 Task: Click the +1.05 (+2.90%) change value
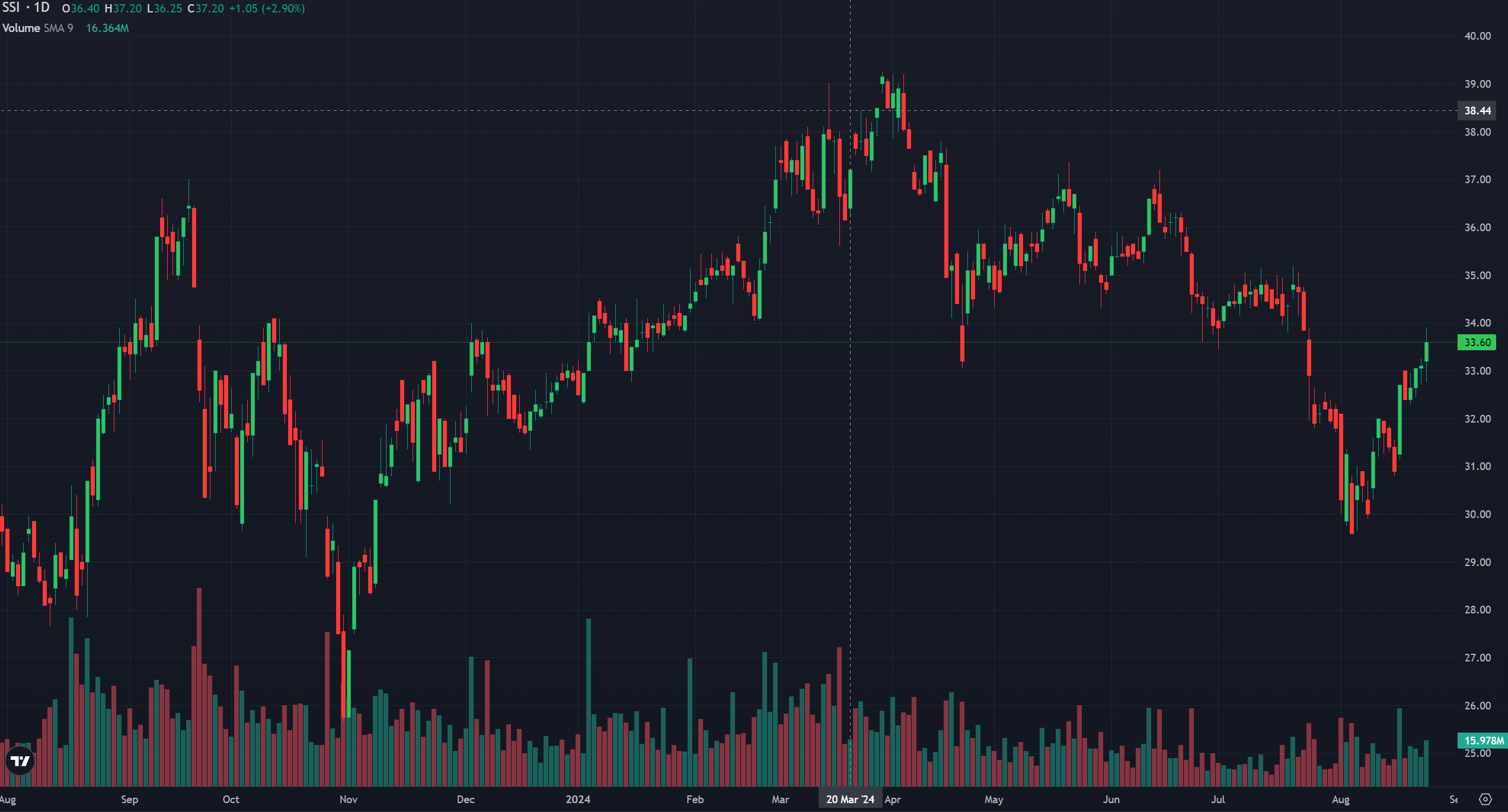coord(267,8)
